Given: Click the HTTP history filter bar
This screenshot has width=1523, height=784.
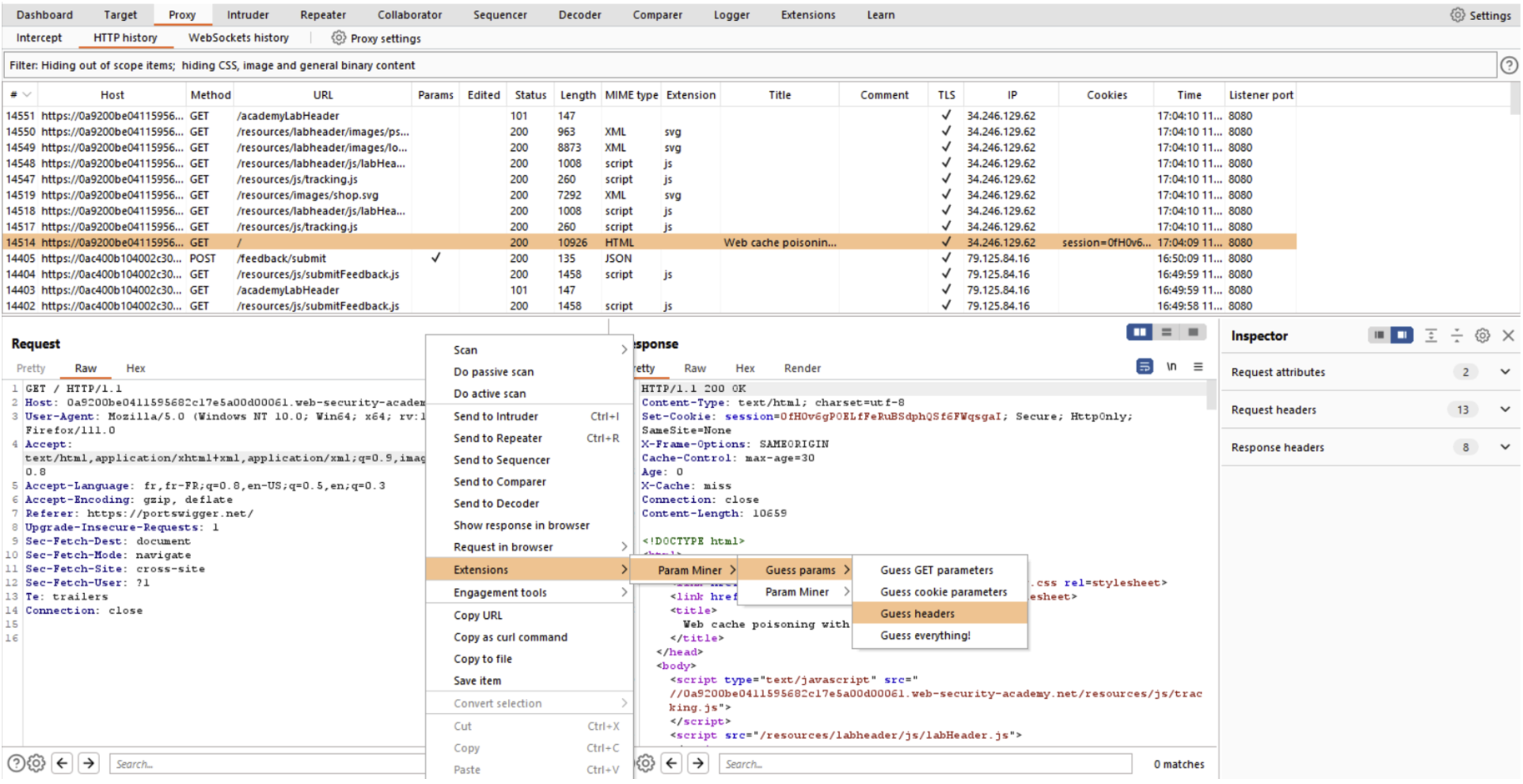Looking at the screenshot, I should click(x=751, y=65).
